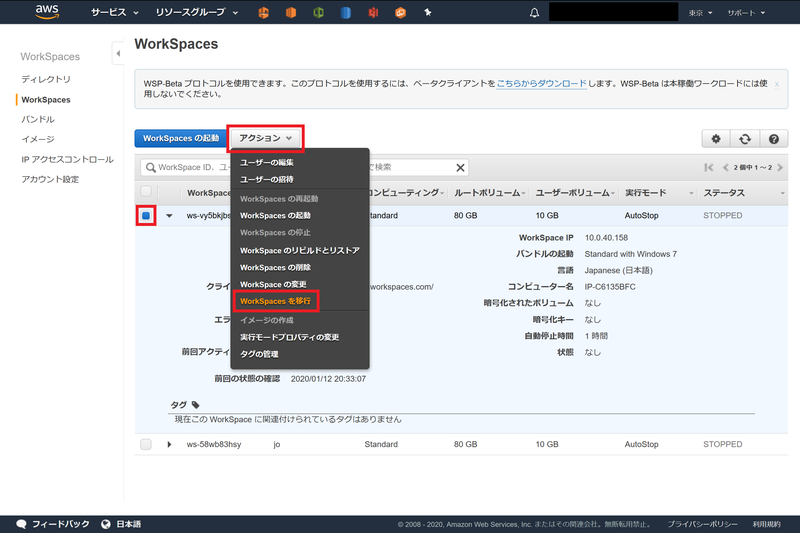Open the サポート dropdown
The image size is (800, 533).
pos(746,13)
